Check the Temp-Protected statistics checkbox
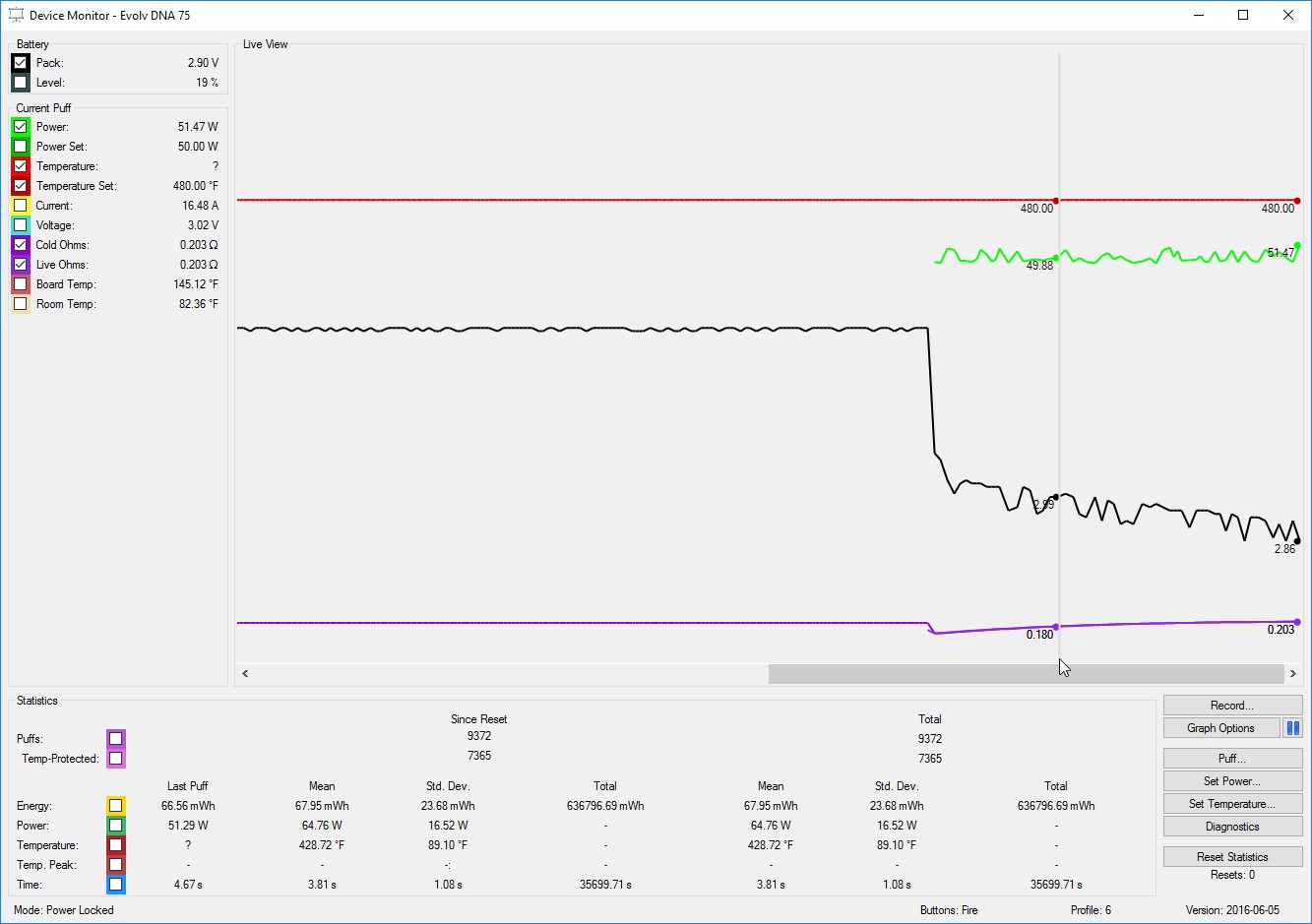 (116, 759)
